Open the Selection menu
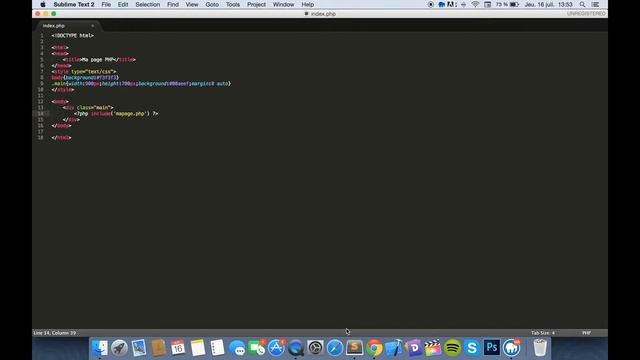The width and height of the screenshot is (640, 360). click(148, 4)
